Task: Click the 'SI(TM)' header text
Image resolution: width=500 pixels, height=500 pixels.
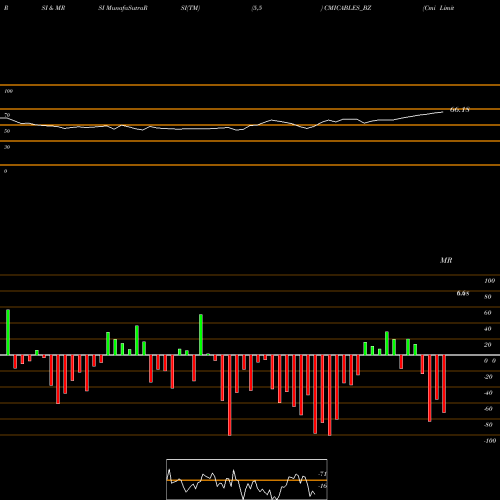Action: coord(190,8)
